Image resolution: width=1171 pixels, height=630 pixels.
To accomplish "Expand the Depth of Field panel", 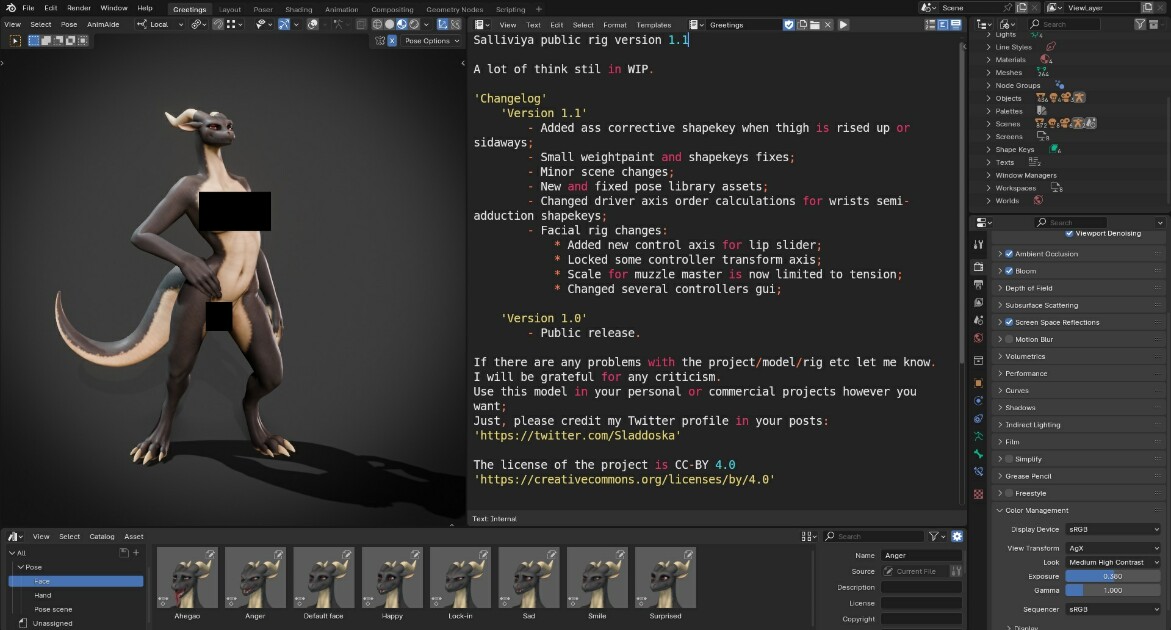I will (1078, 288).
